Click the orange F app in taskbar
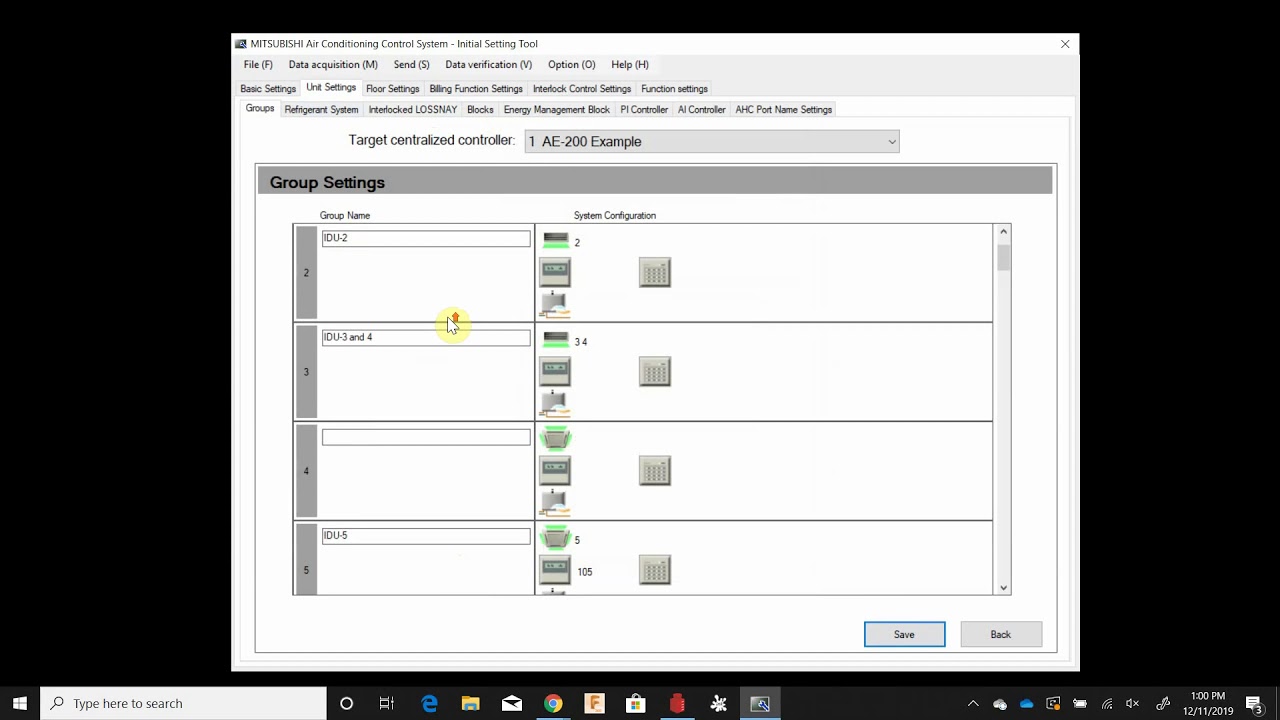This screenshot has height=720, width=1280. [x=594, y=703]
